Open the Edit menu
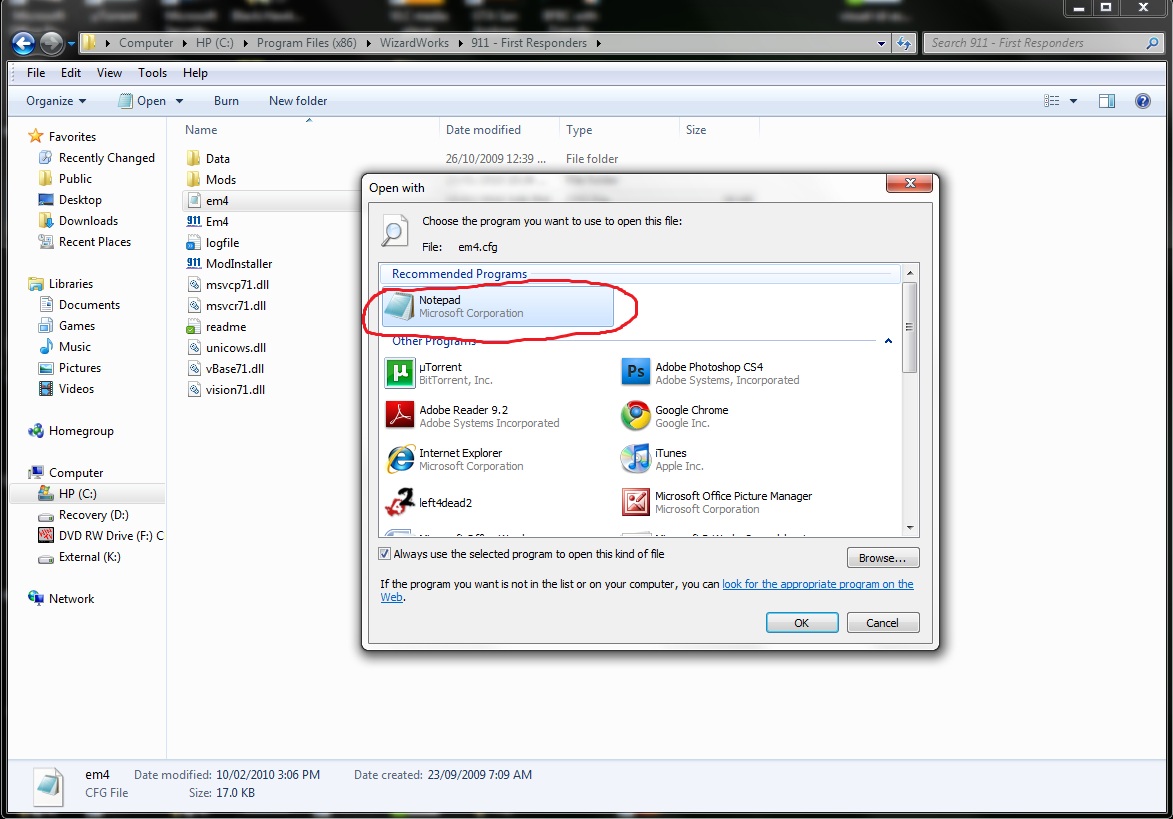Viewport: 1173px width, 819px height. (71, 73)
